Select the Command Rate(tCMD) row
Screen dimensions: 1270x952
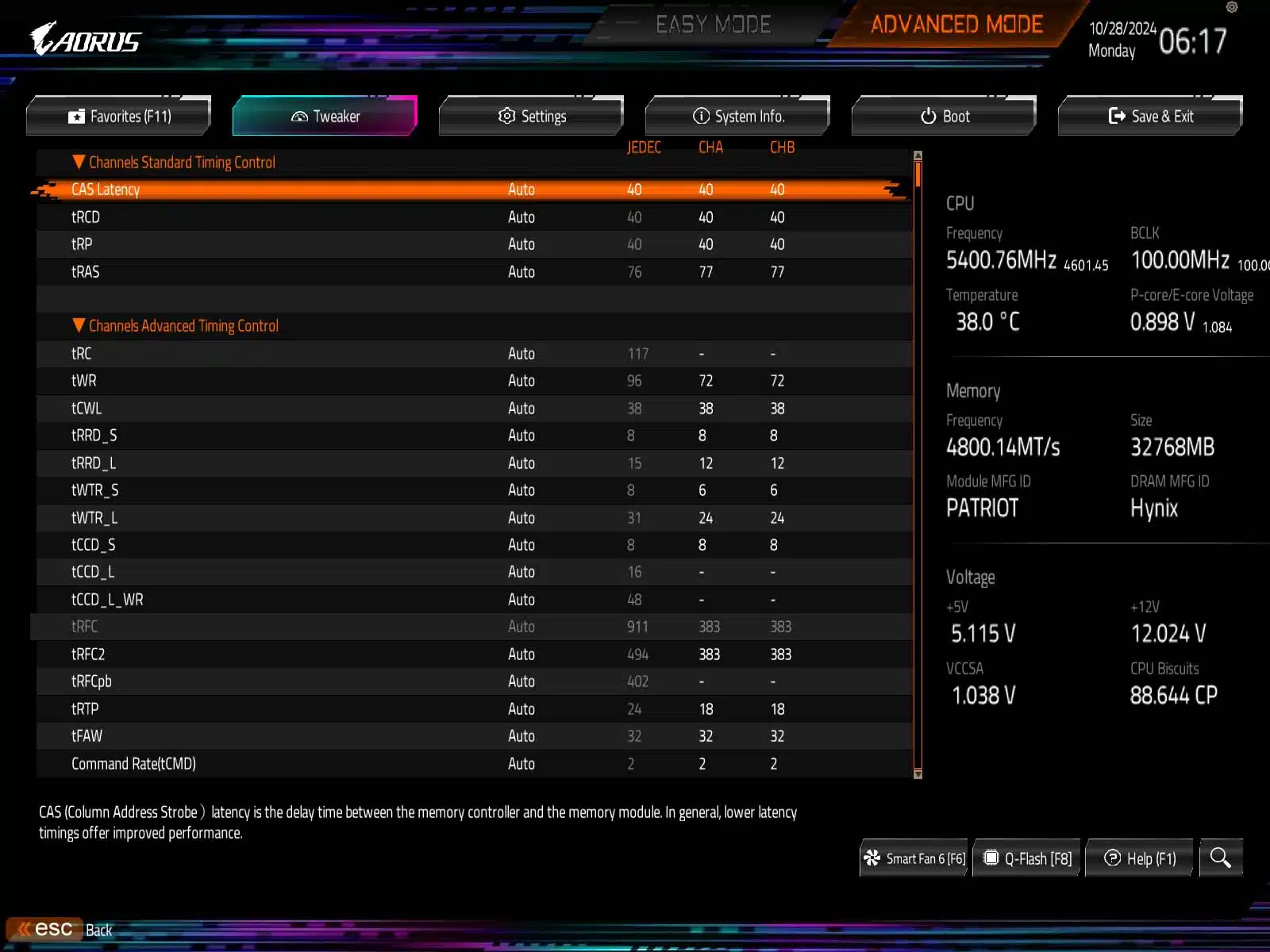(x=475, y=764)
